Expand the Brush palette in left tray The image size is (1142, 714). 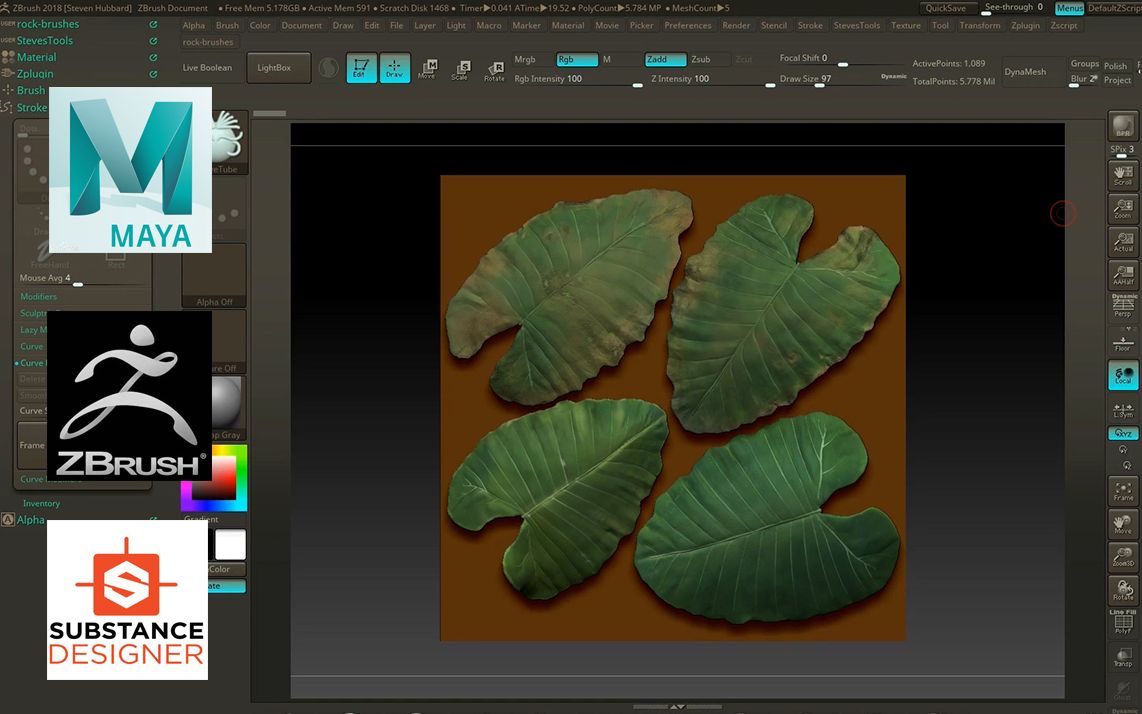[x=31, y=90]
